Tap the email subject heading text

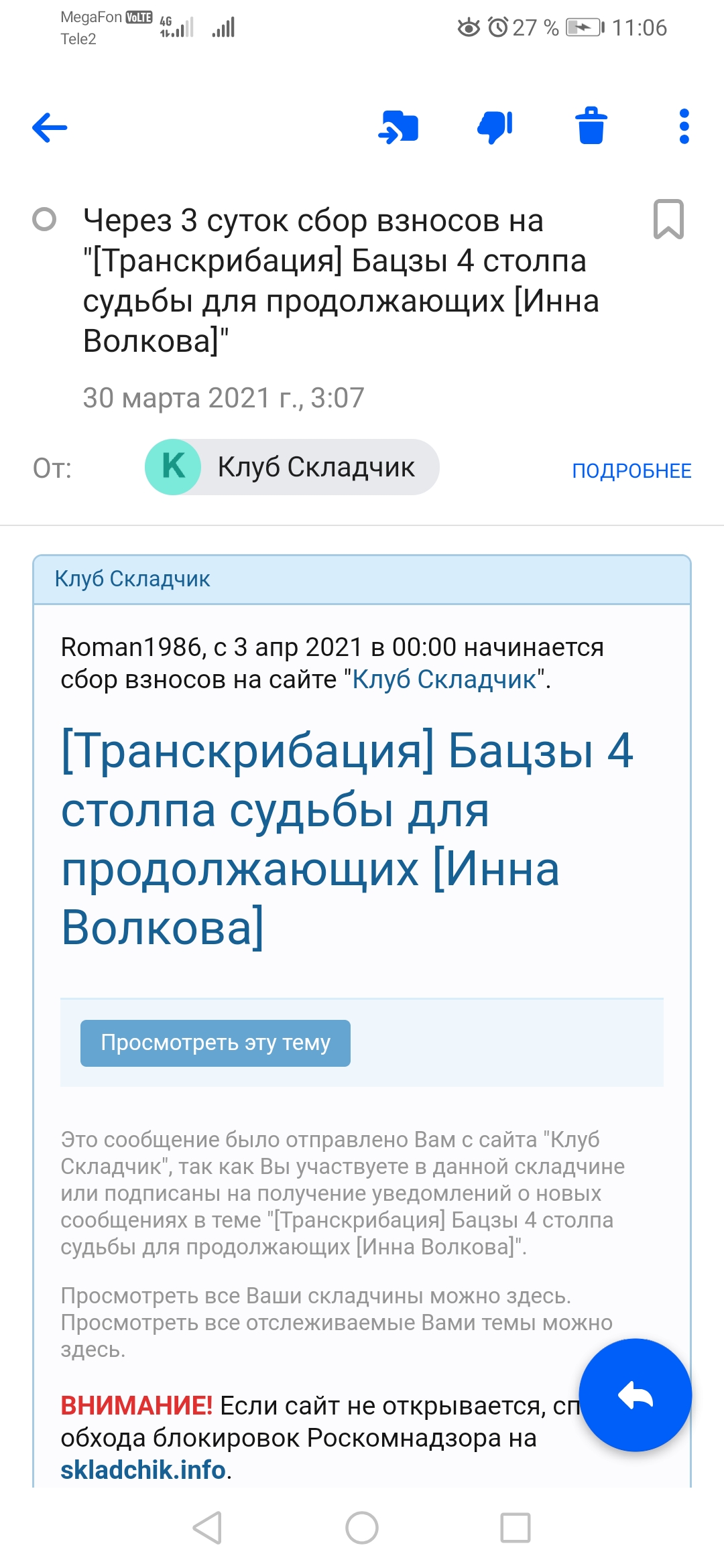tap(341, 280)
